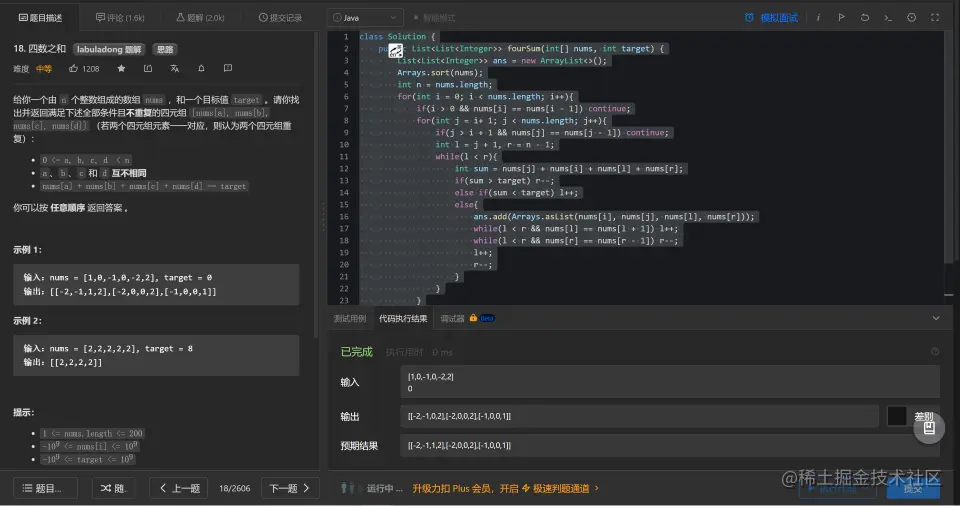Viewport: 960px width, 506px height.
Task: Enter fullscreen with the expand icon
Action: click(935, 18)
